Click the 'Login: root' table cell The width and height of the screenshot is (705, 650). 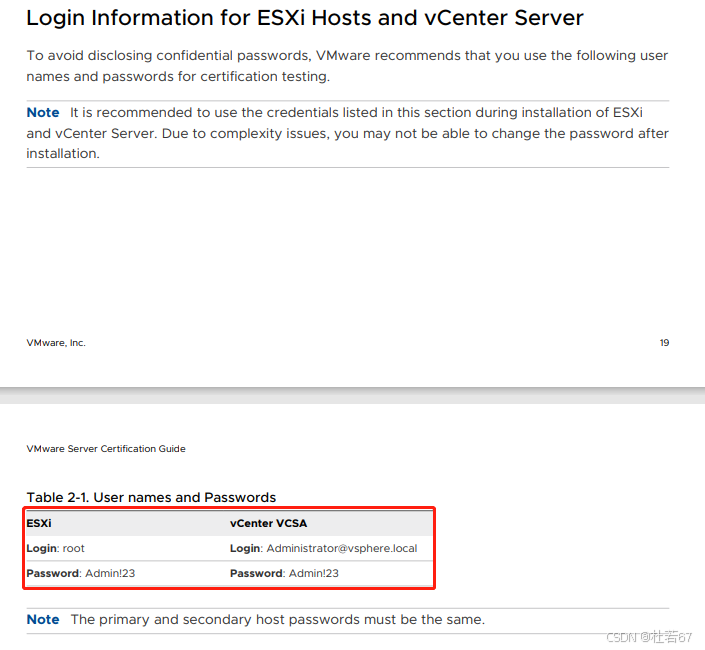click(x=55, y=548)
